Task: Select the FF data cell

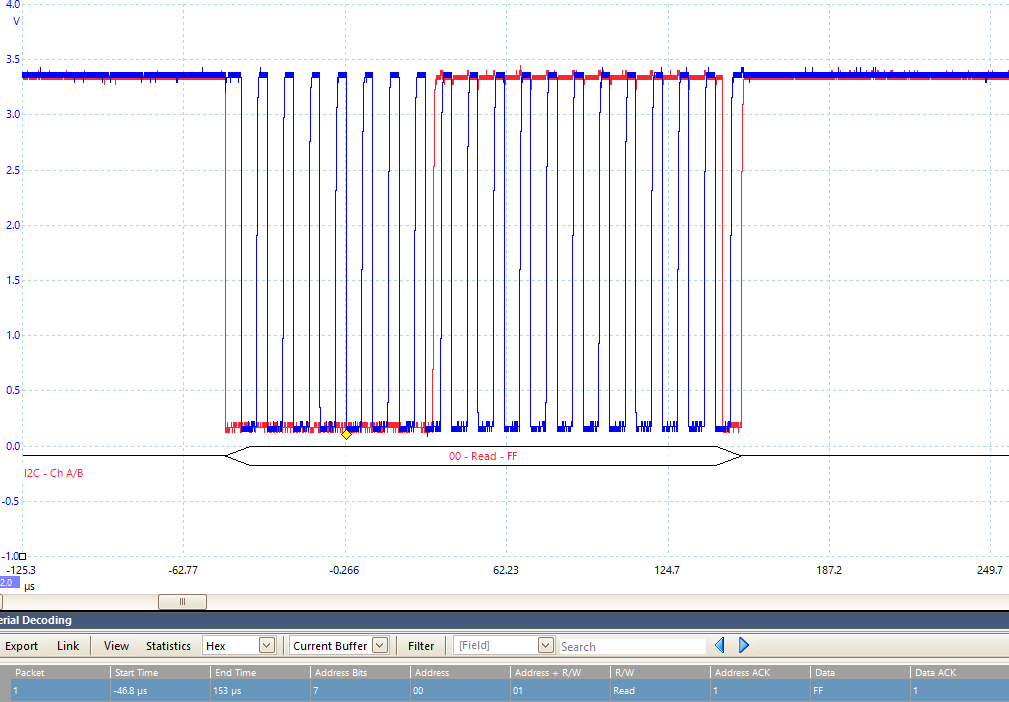Action: pos(860,690)
